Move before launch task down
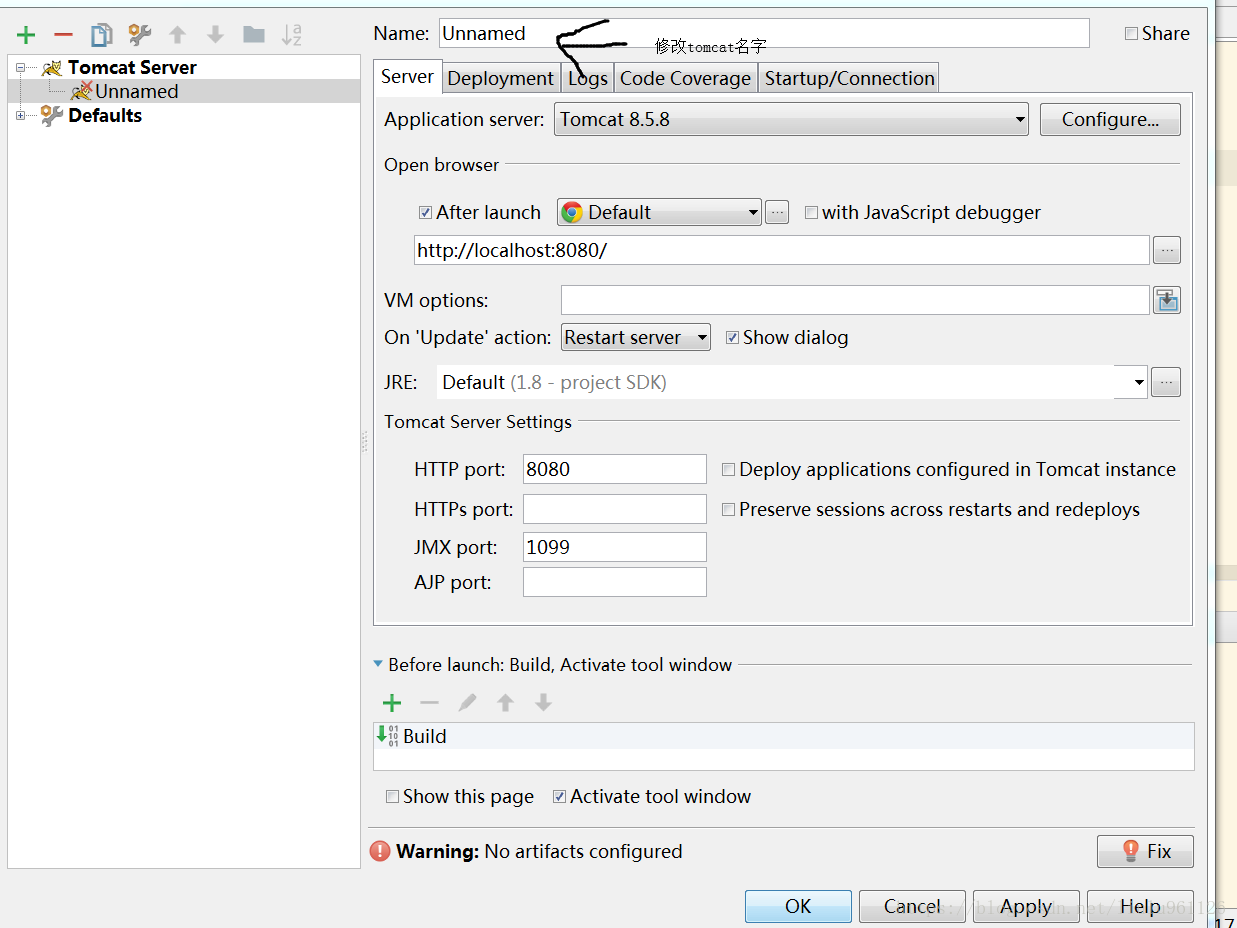 (543, 703)
